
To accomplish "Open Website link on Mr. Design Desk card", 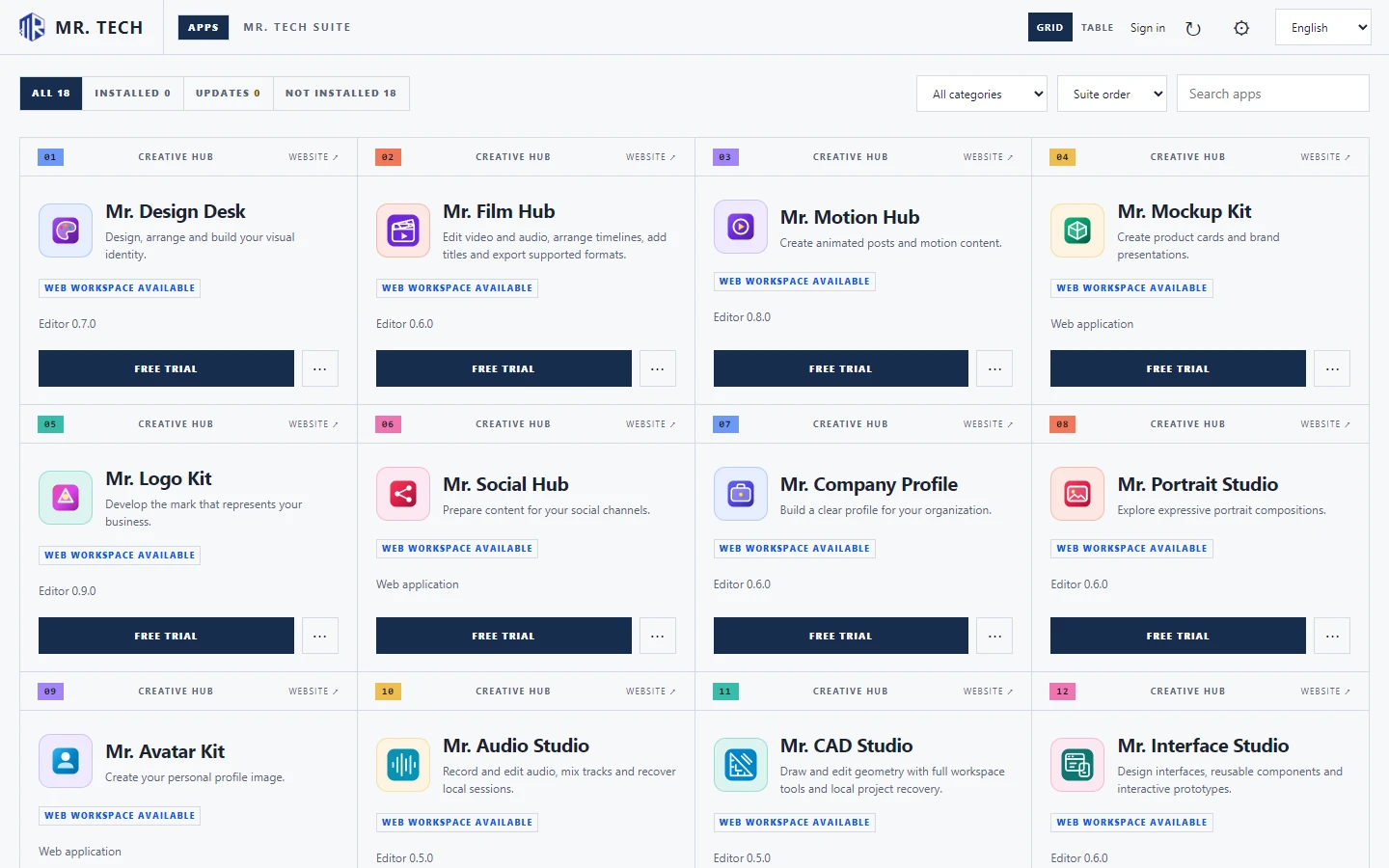I will click(313, 157).
